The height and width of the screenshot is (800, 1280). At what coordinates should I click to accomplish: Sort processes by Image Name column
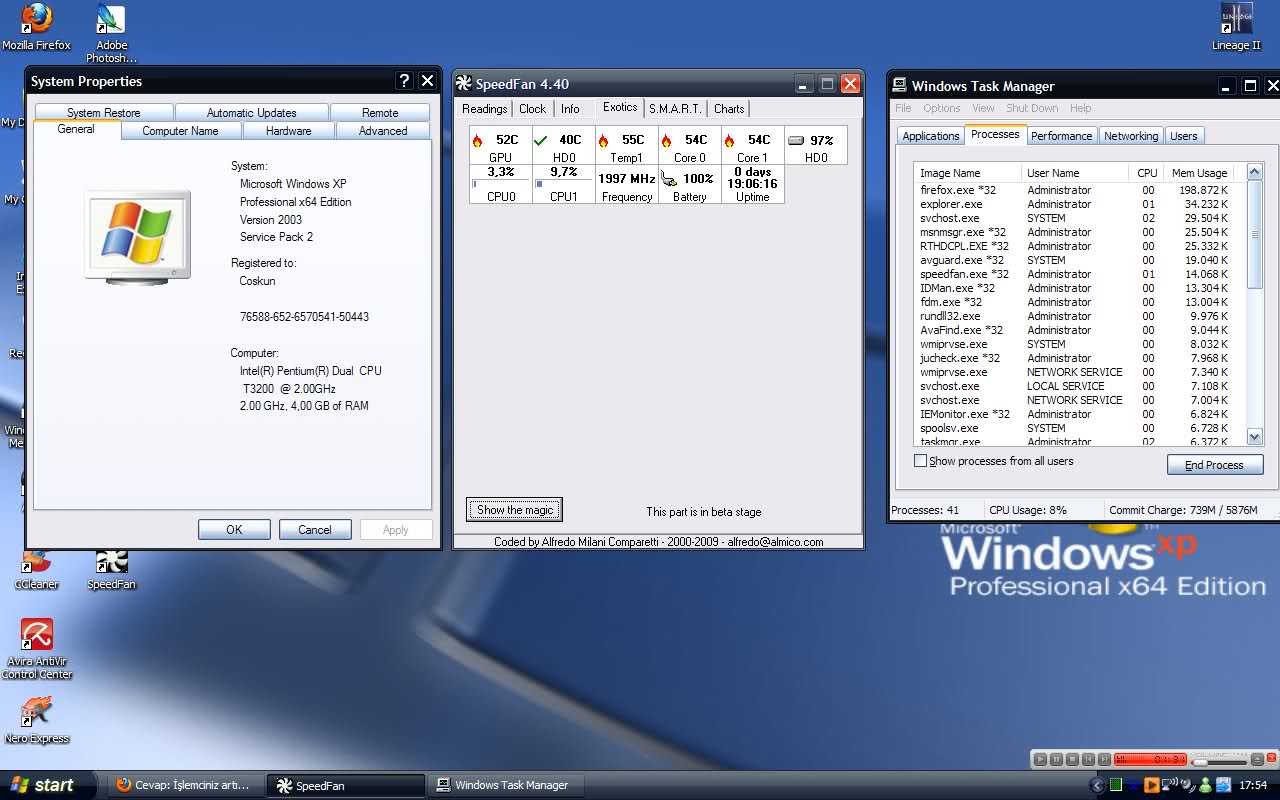tap(967, 173)
